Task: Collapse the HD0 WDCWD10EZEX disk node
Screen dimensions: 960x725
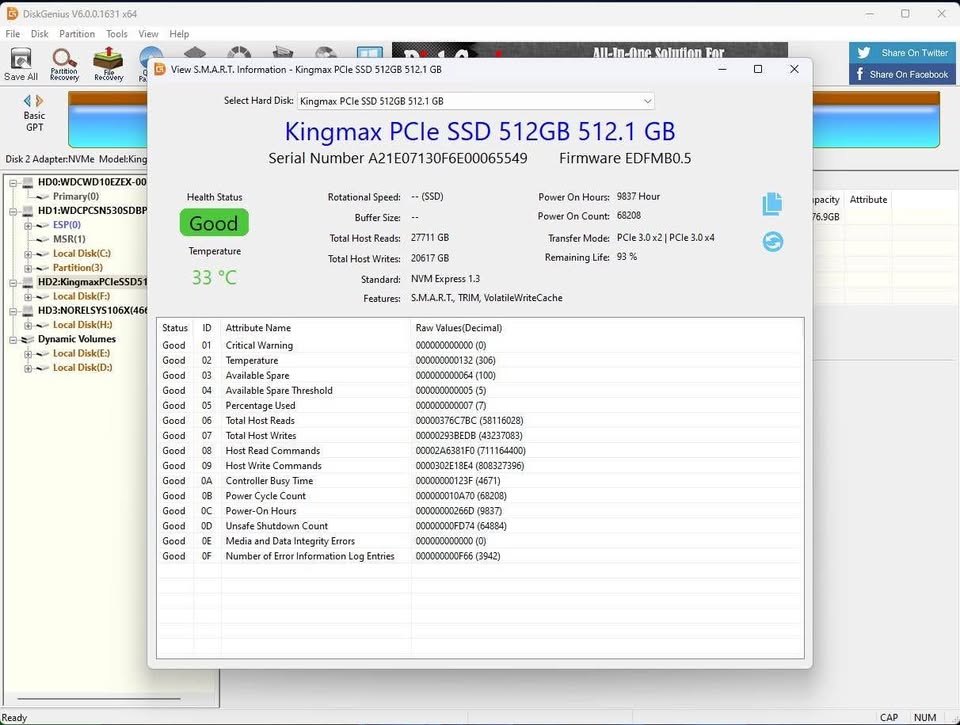Action: point(13,182)
